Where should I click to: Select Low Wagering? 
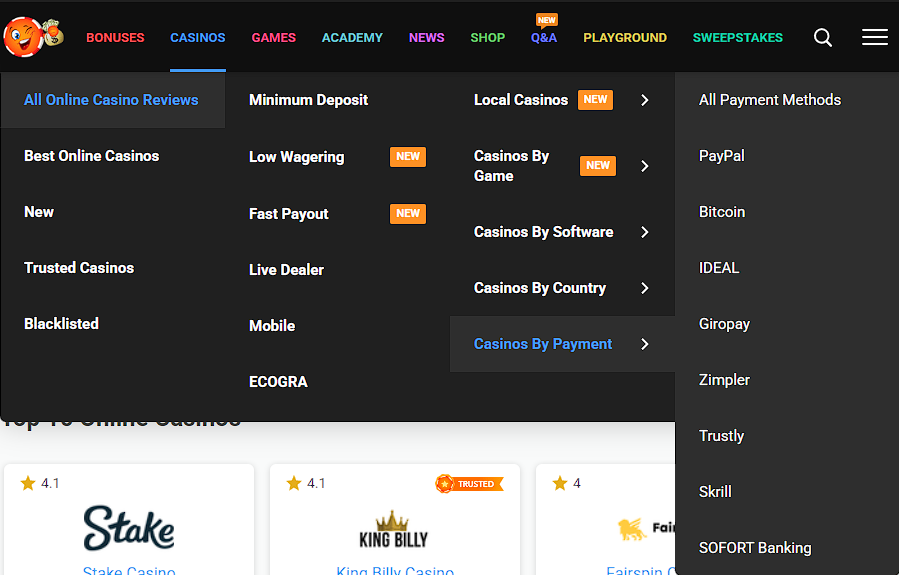pyautogui.click(x=296, y=157)
